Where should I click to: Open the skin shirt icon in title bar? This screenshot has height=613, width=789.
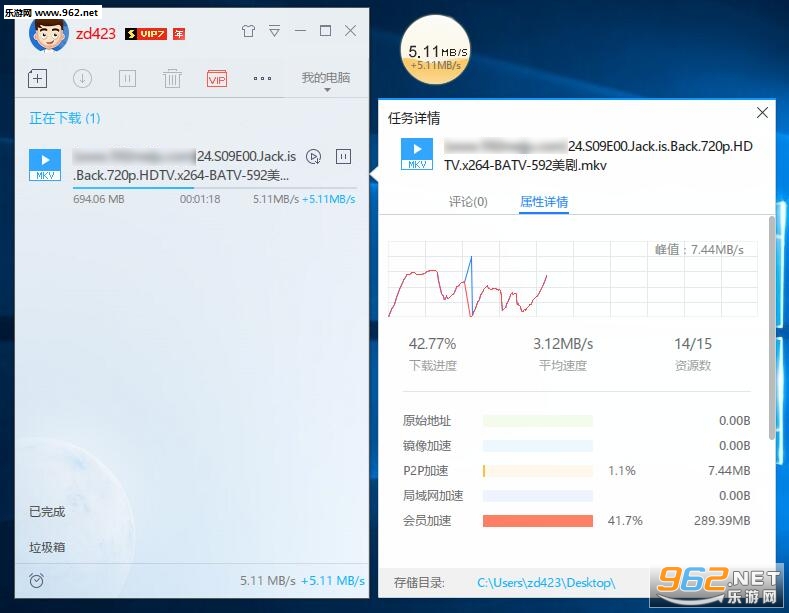pos(248,31)
